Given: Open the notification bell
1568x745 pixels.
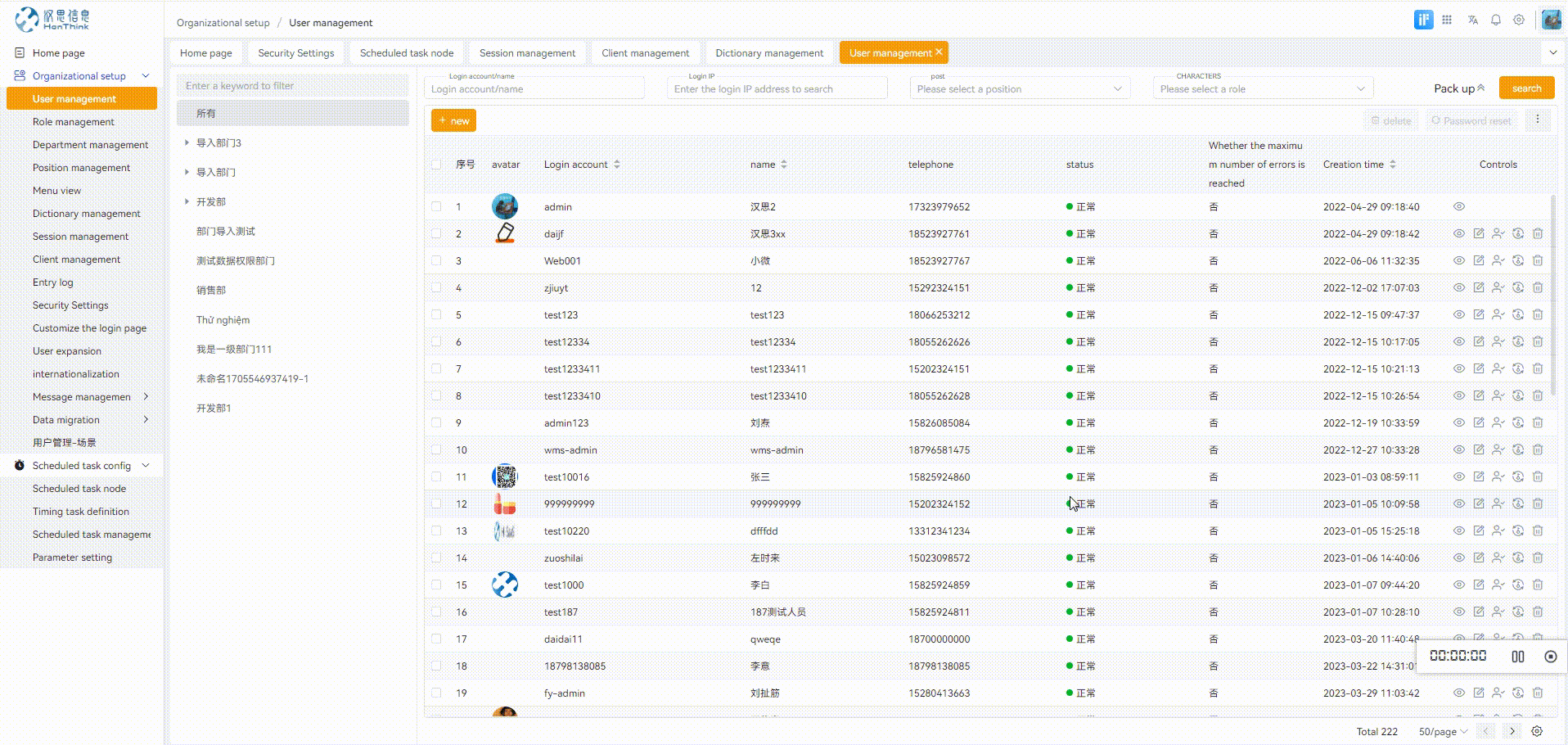Looking at the screenshot, I should point(1495,20).
